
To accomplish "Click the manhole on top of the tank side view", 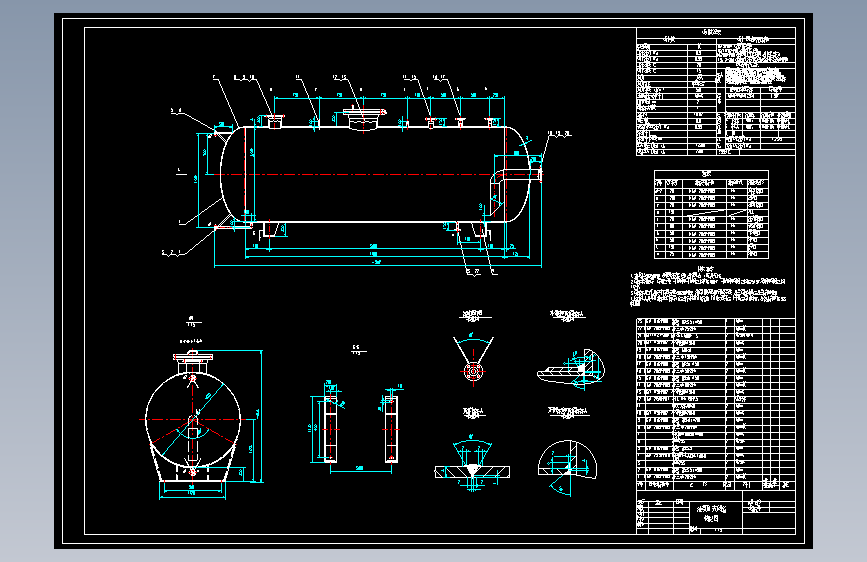I will [x=363, y=119].
